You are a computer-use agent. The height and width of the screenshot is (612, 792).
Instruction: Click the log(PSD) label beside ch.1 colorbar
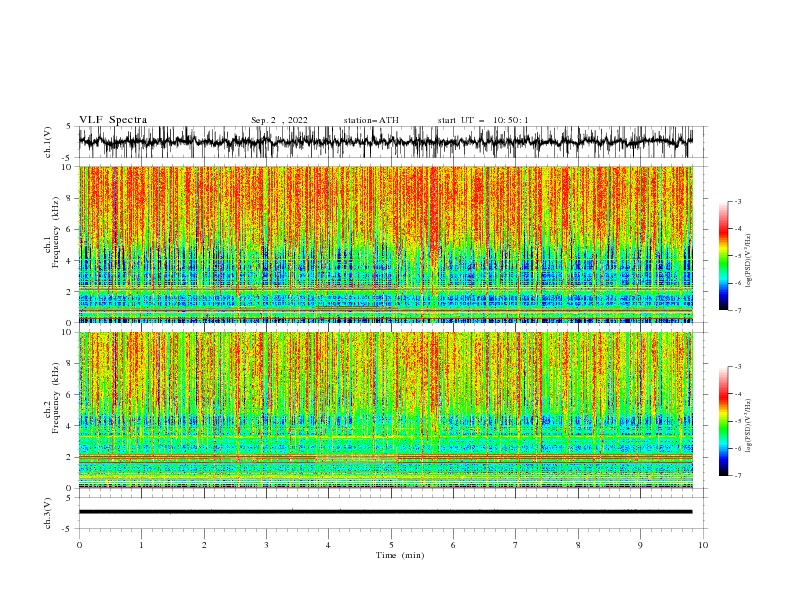pos(749,260)
